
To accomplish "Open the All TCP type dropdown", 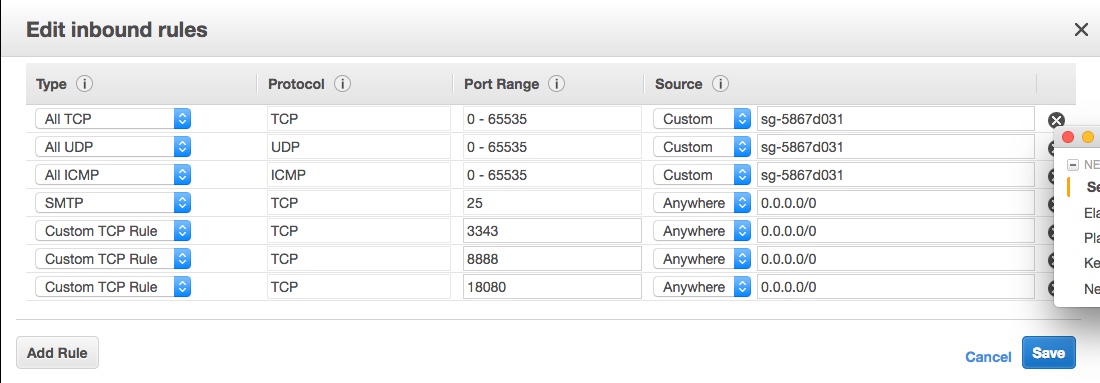I will (113, 119).
